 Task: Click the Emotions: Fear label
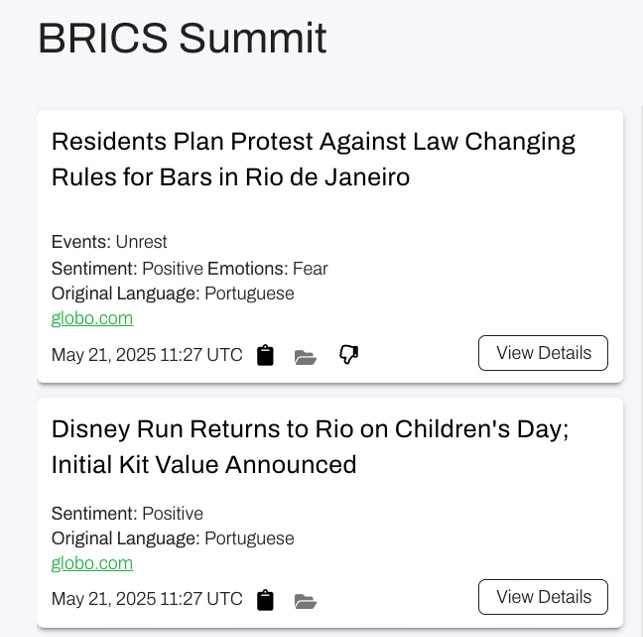pos(268,268)
